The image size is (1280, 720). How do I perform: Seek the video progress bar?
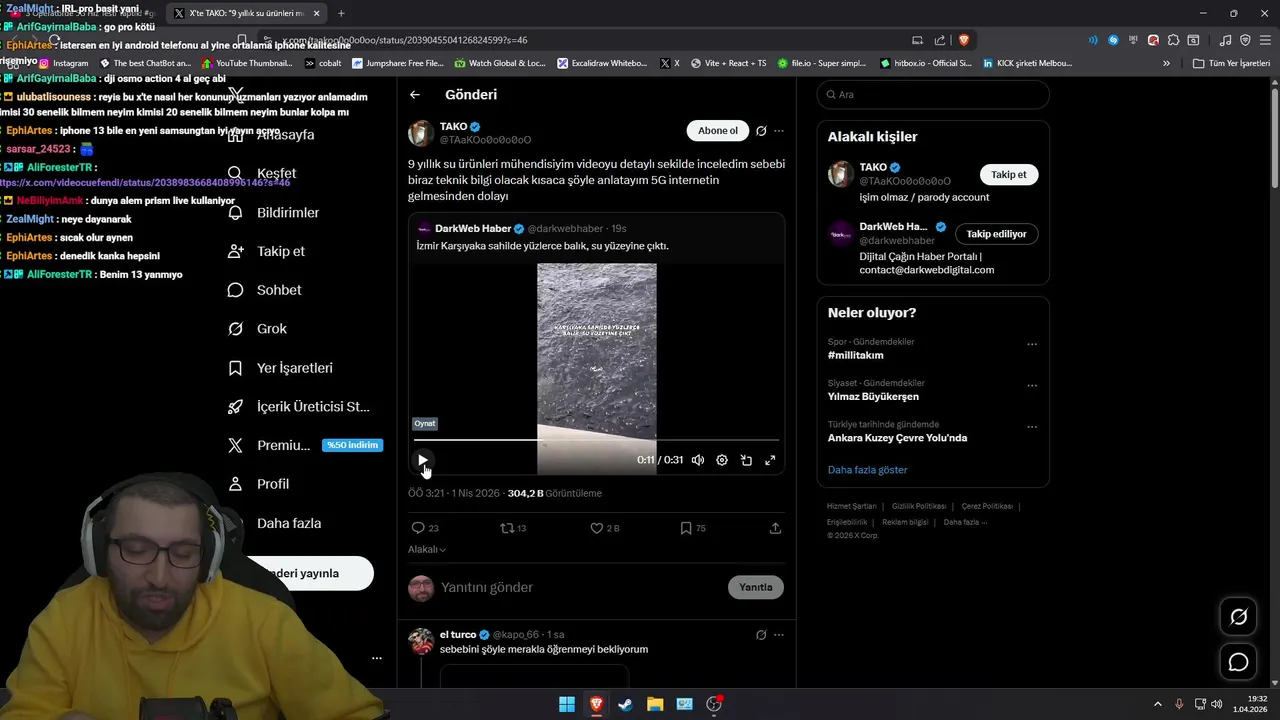click(x=596, y=440)
